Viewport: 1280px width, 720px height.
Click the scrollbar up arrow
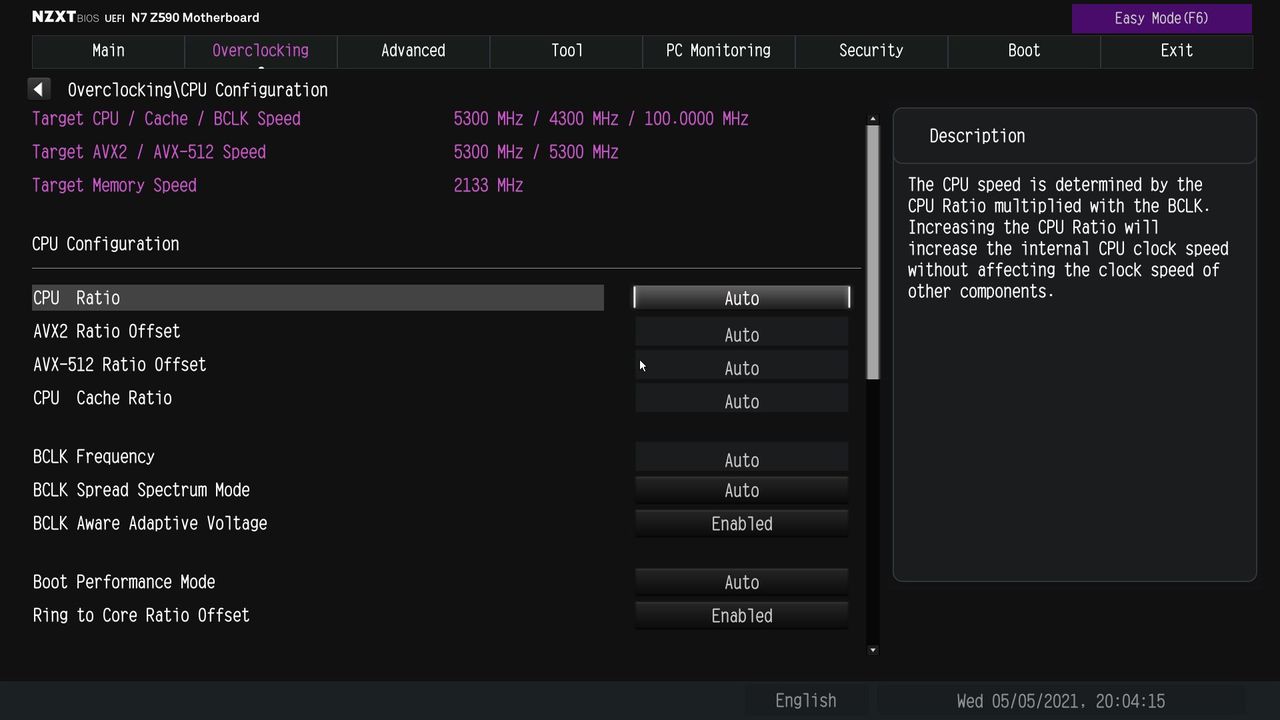[x=873, y=119]
